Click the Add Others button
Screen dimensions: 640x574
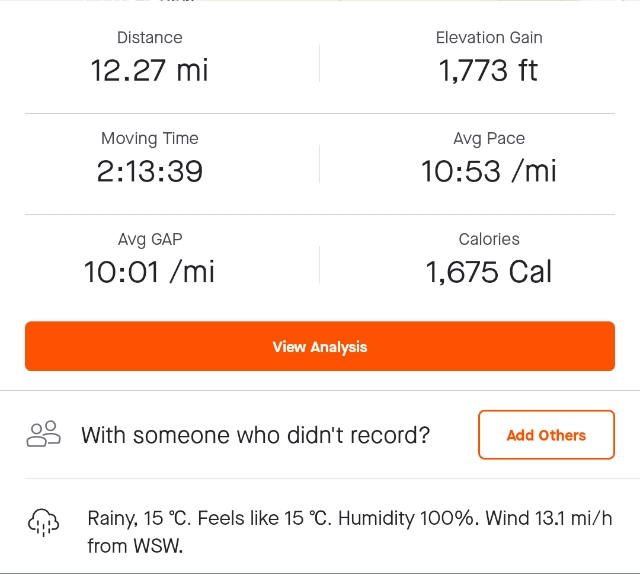pyautogui.click(x=546, y=435)
